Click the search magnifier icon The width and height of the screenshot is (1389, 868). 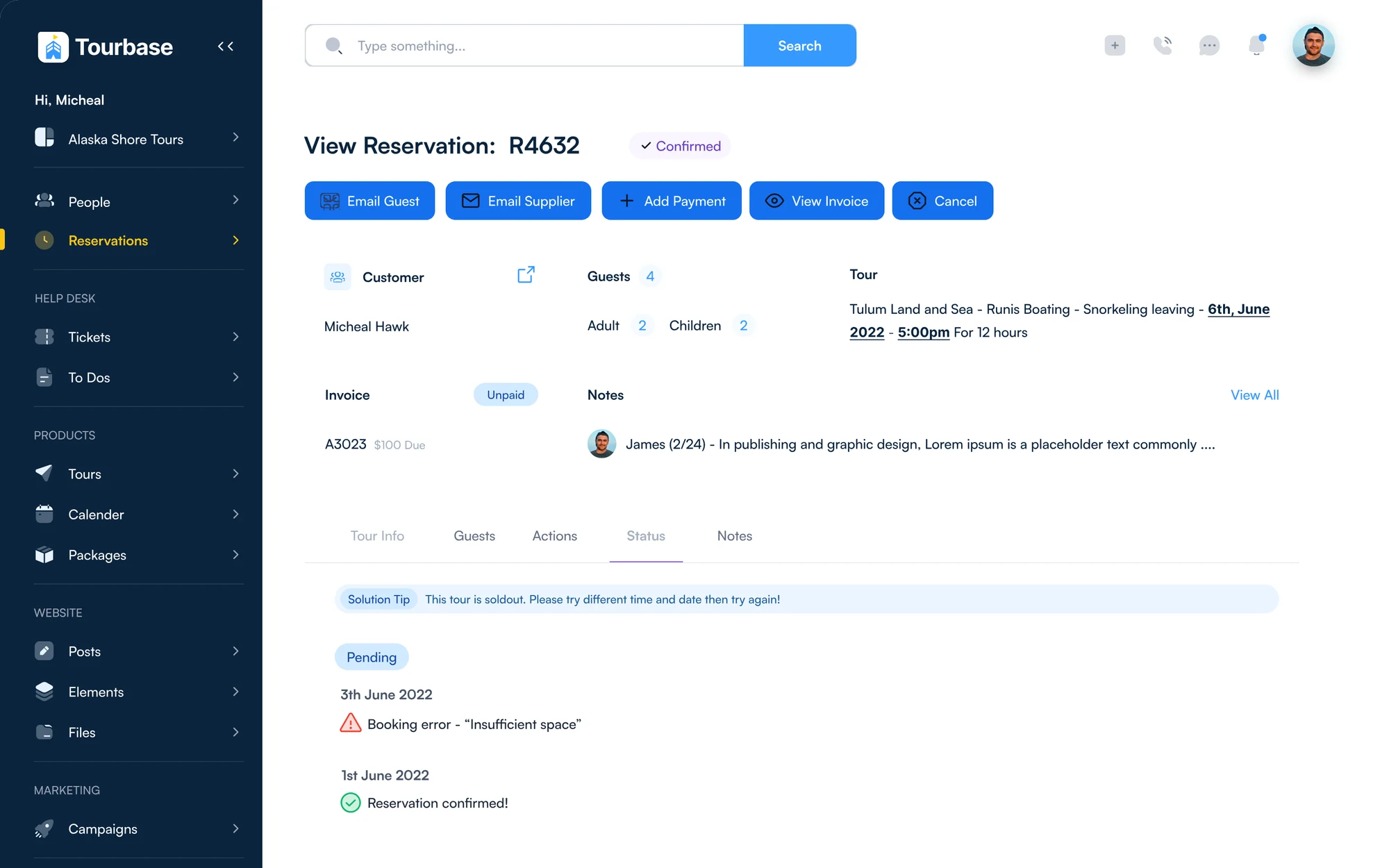[x=334, y=46]
